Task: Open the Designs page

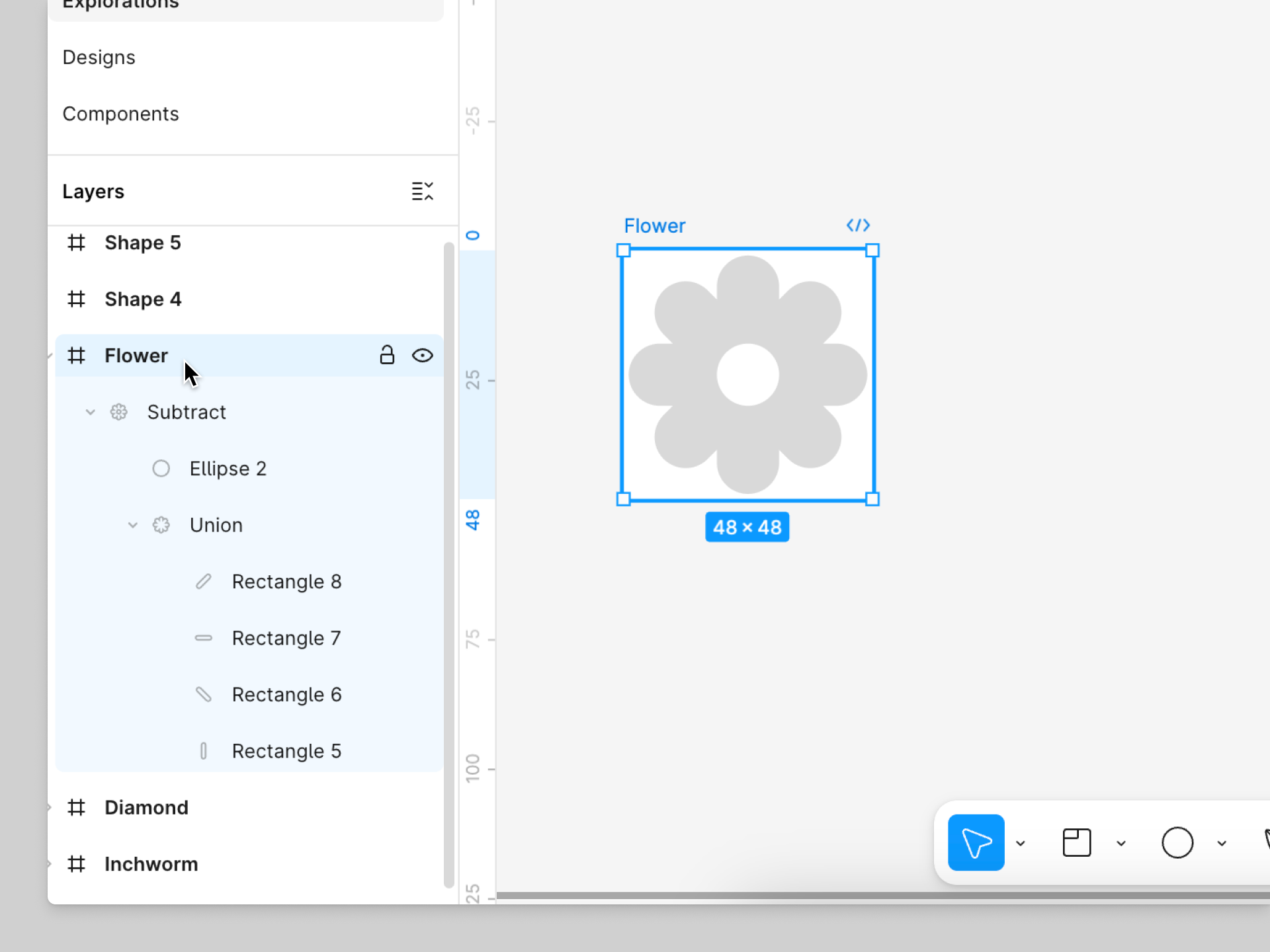Action: 99,58
